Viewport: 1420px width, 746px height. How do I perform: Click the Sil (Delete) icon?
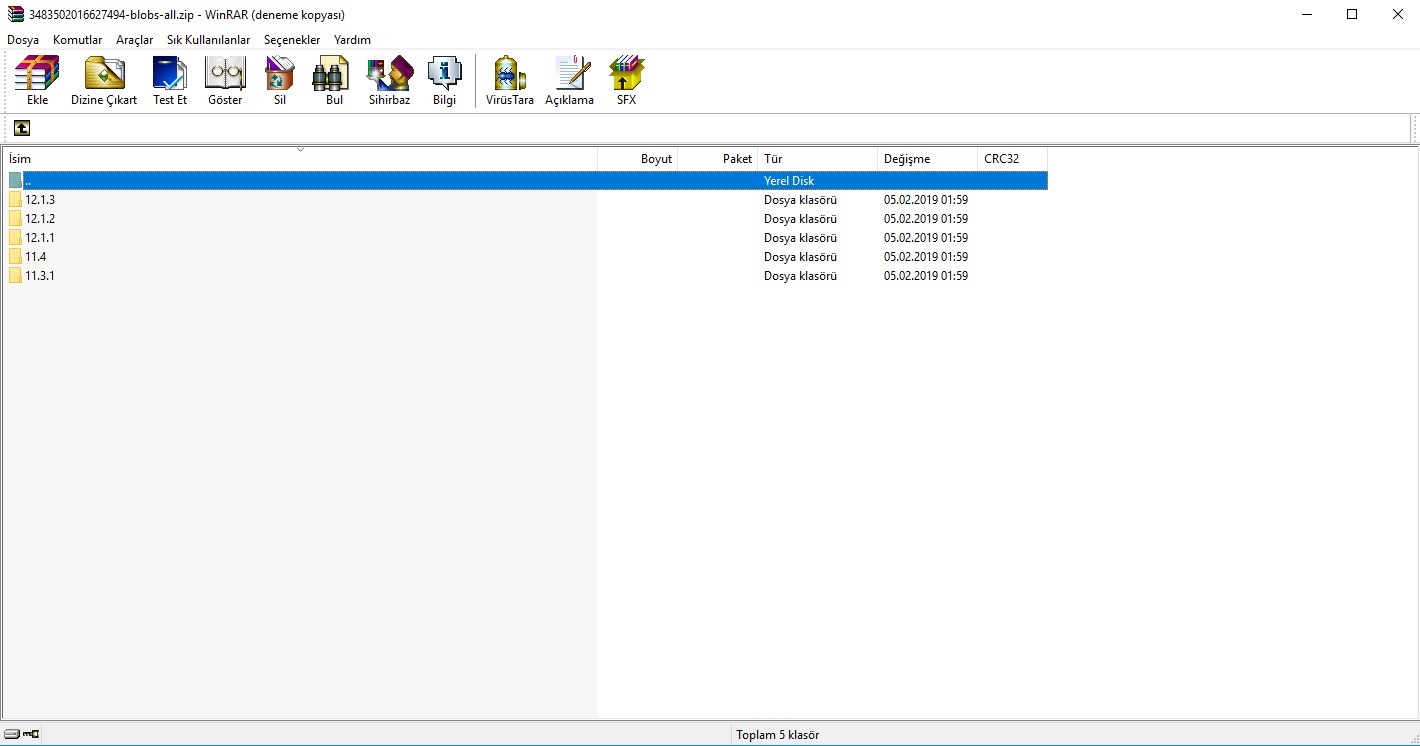(280, 80)
